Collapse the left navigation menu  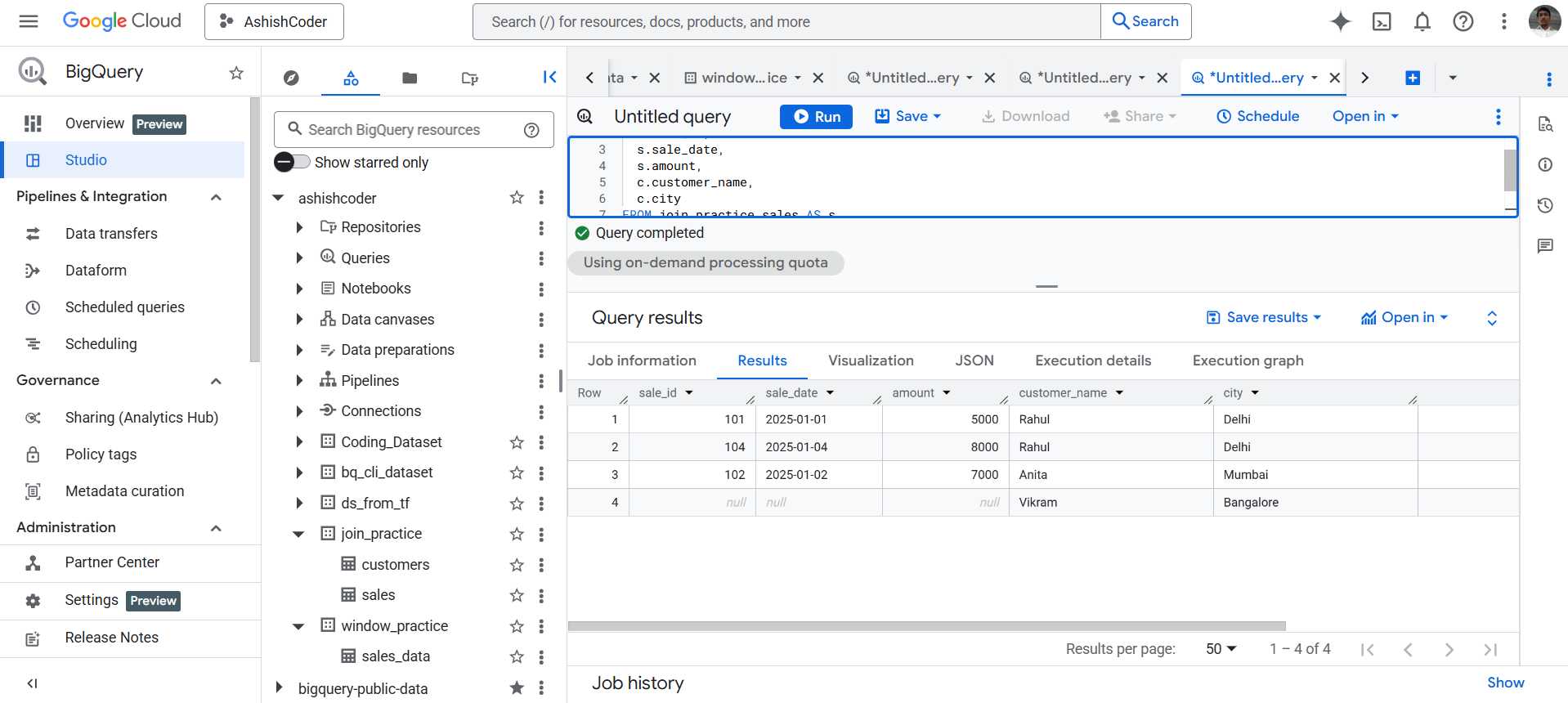[32, 683]
